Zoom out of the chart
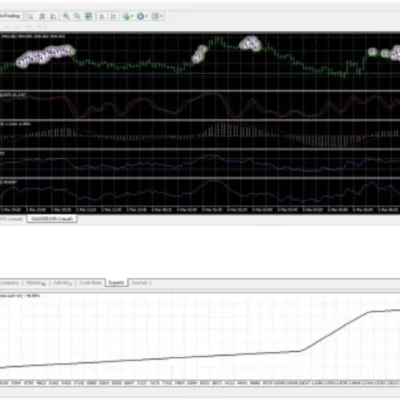The height and width of the screenshot is (400, 400). click(x=77, y=16)
